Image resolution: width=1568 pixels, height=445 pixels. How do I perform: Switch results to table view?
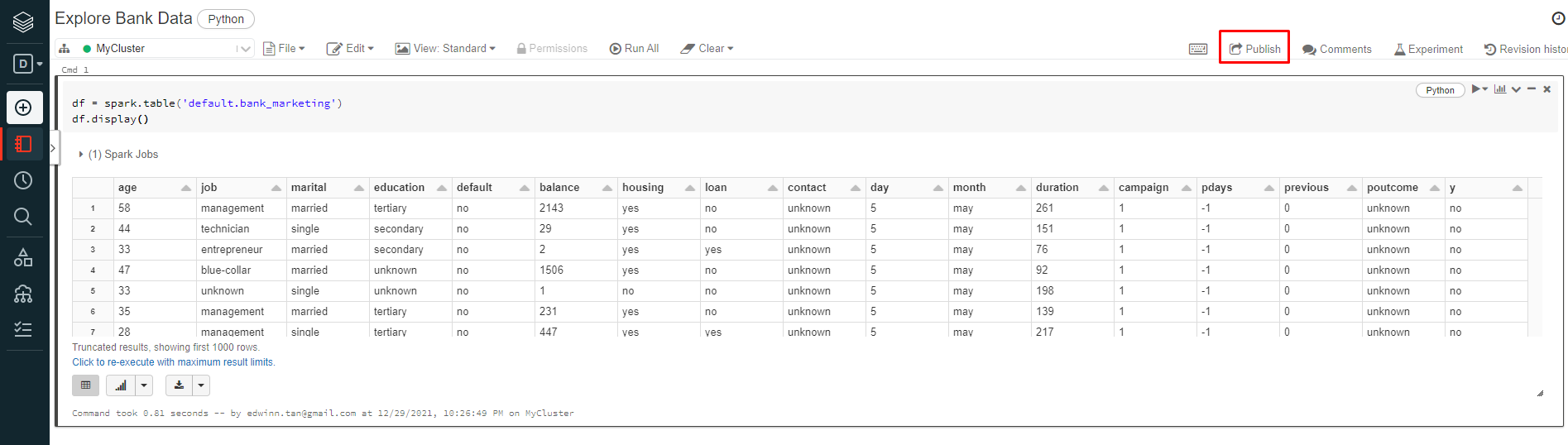click(85, 385)
